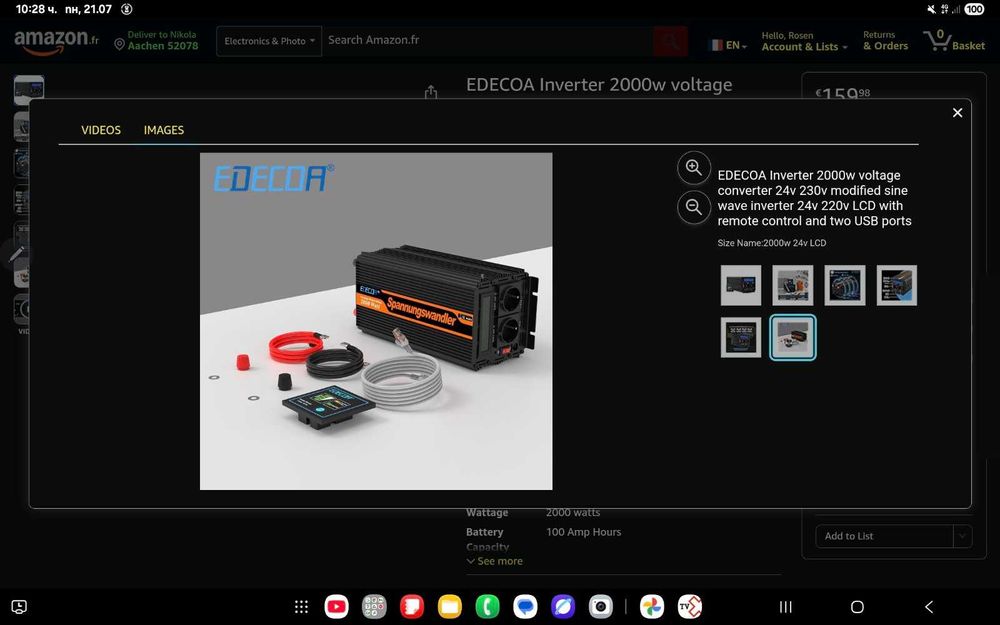
Task: Click the large EDECOA inverter image
Action: pyautogui.click(x=376, y=321)
